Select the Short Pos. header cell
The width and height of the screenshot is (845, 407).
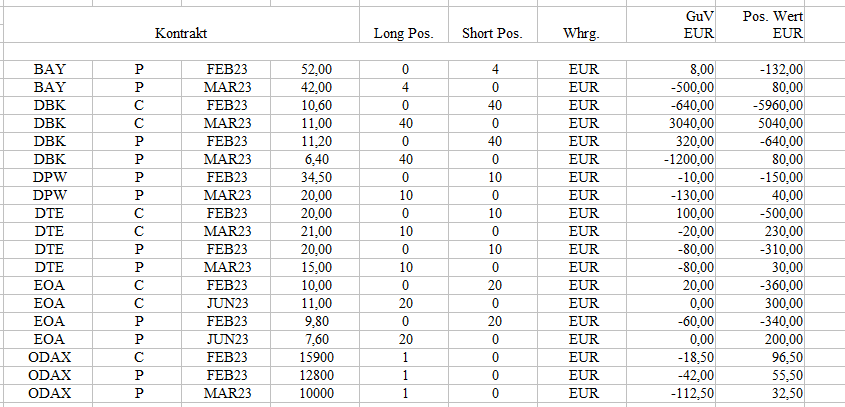click(492, 34)
